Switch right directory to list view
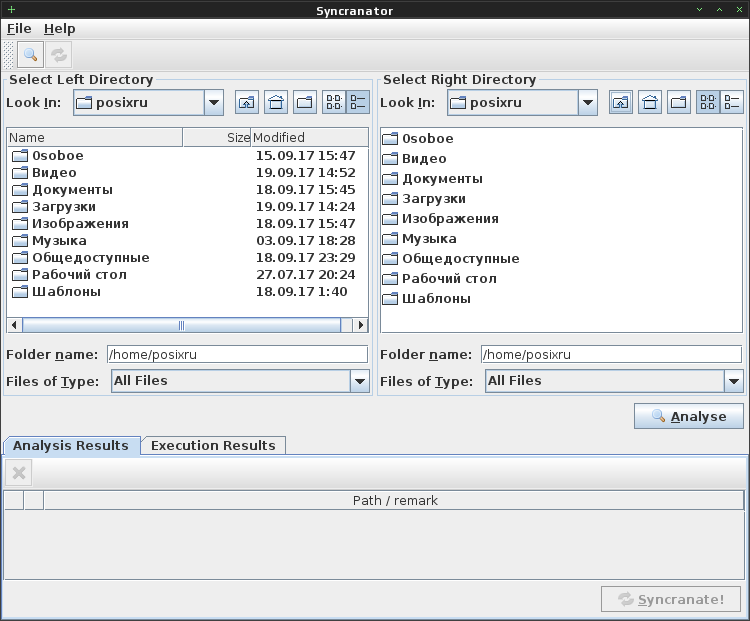750x621 pixels. click(708, 102)
